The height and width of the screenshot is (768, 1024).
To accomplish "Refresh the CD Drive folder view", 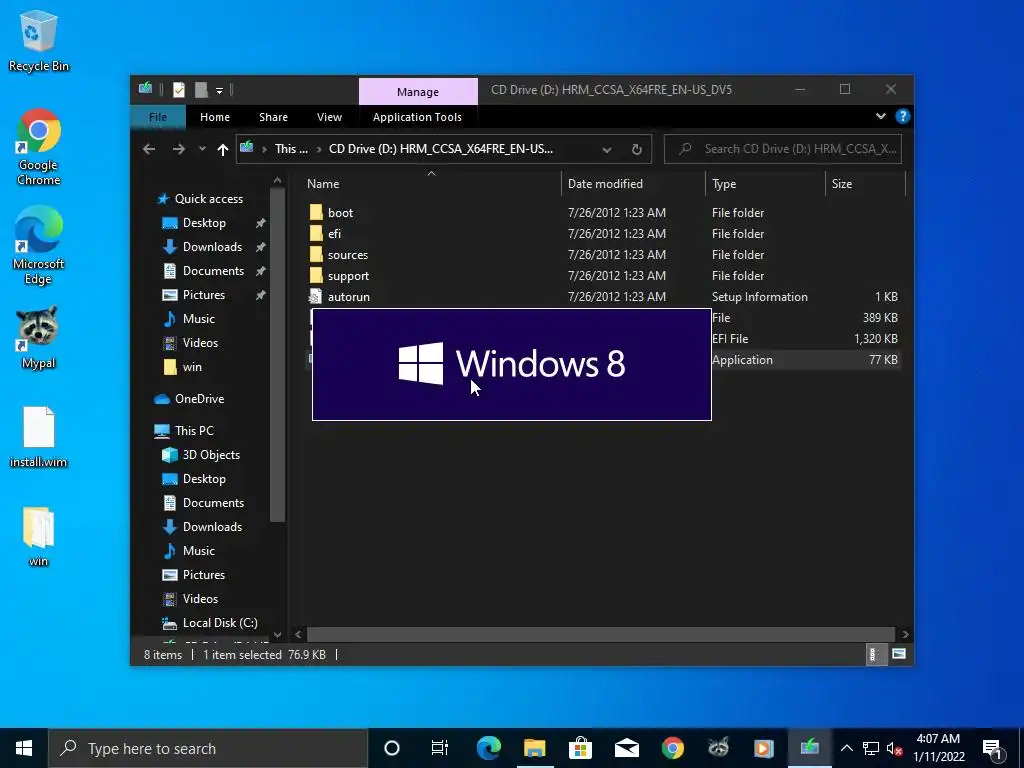I will [x=637, y=150].
